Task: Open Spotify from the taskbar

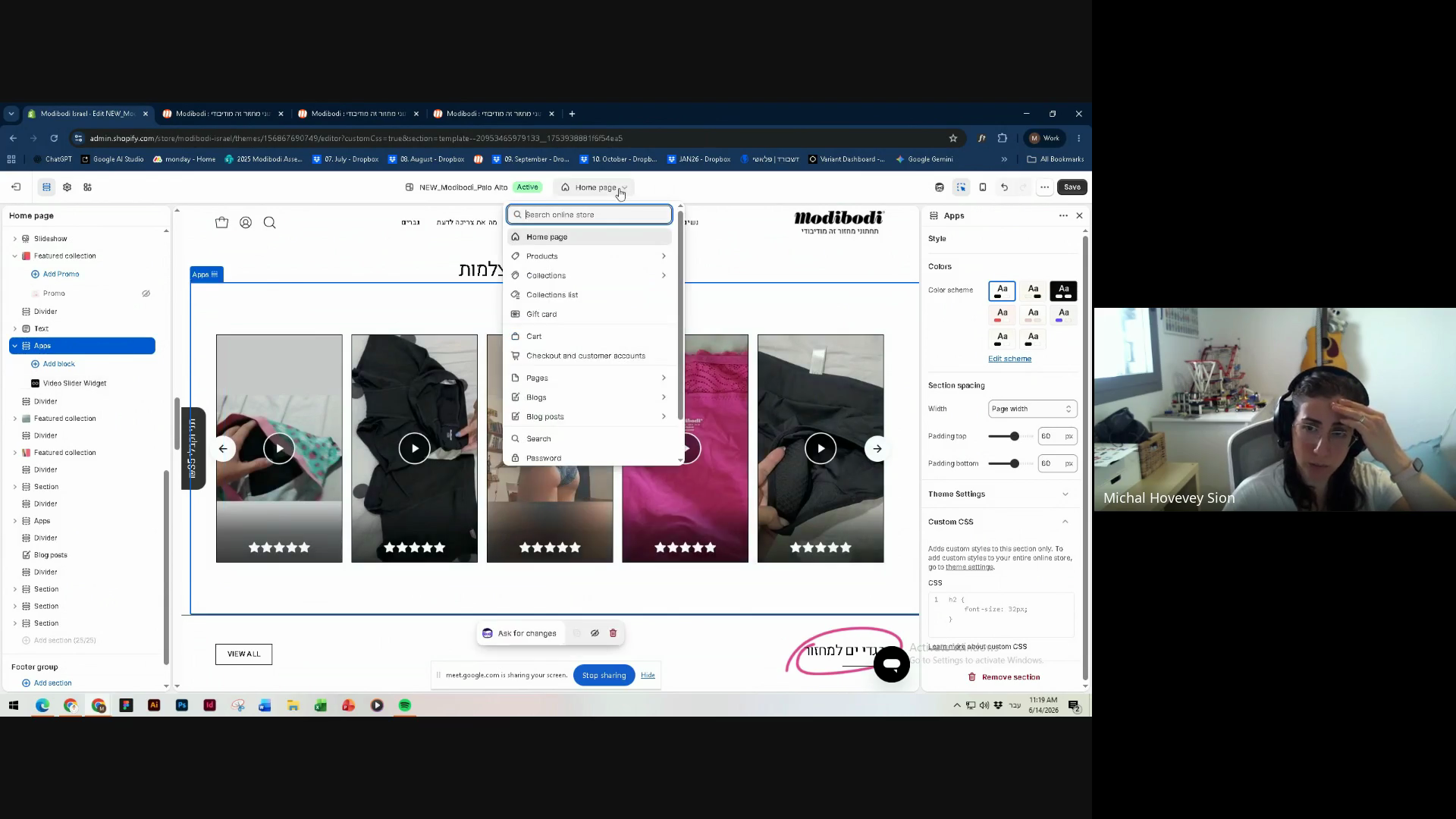Action: (x=405, y=705)
